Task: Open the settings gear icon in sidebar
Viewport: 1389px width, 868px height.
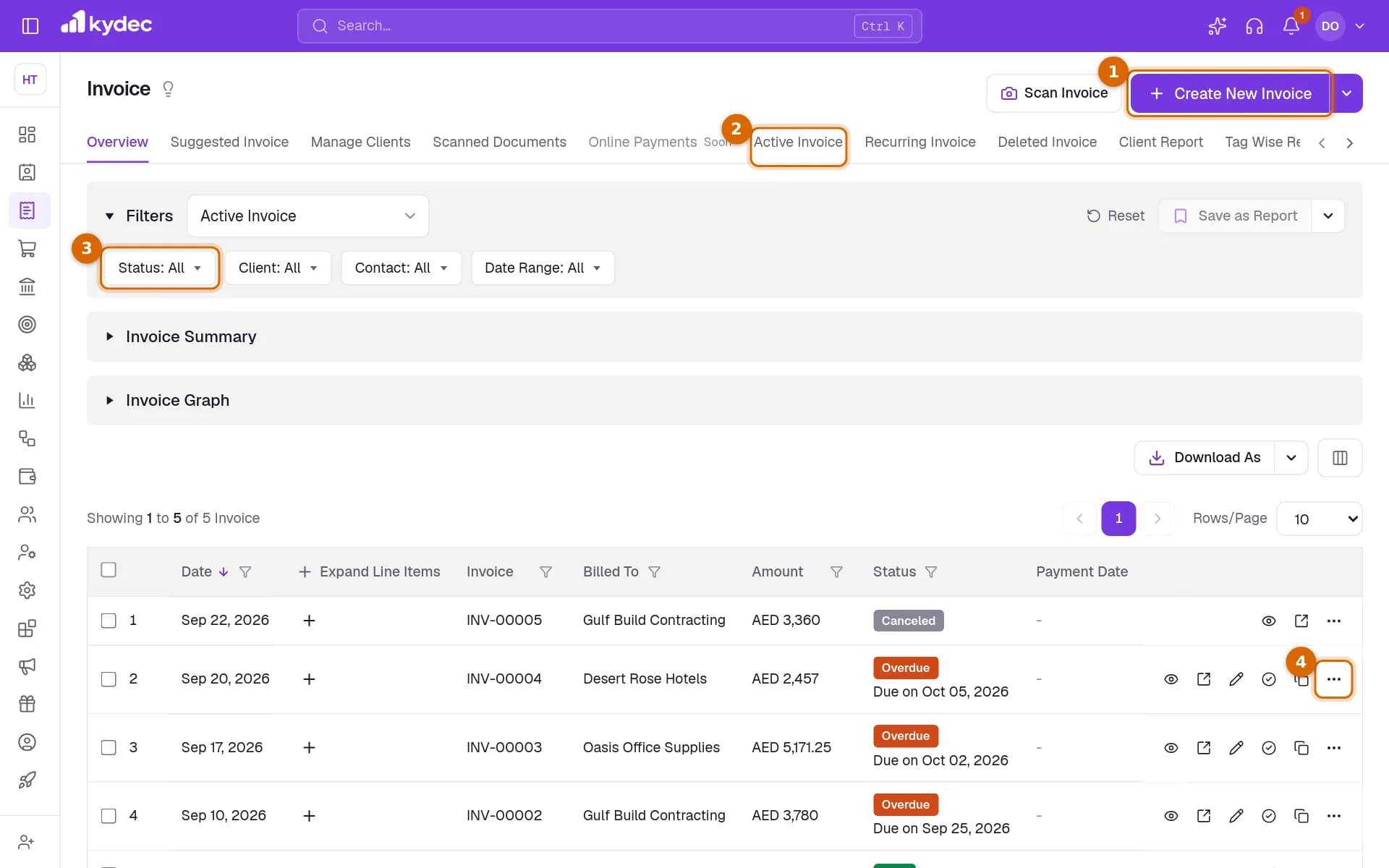Action: (27, 590)
